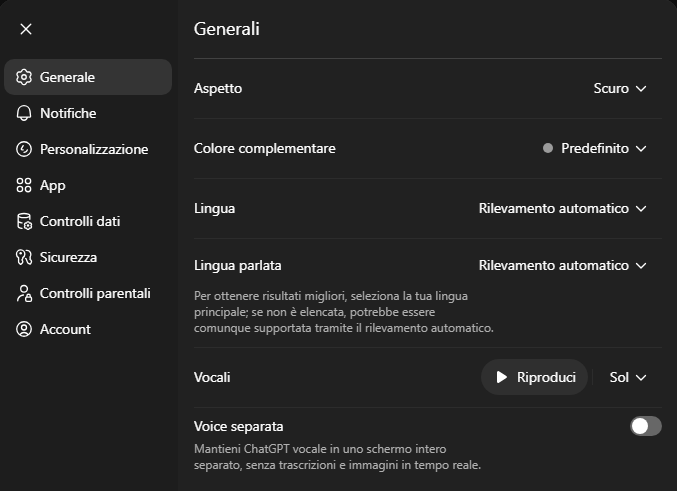677x491 pixels.
Task: Click the gray Predefinito color dot
Action: tap(548, 148)
